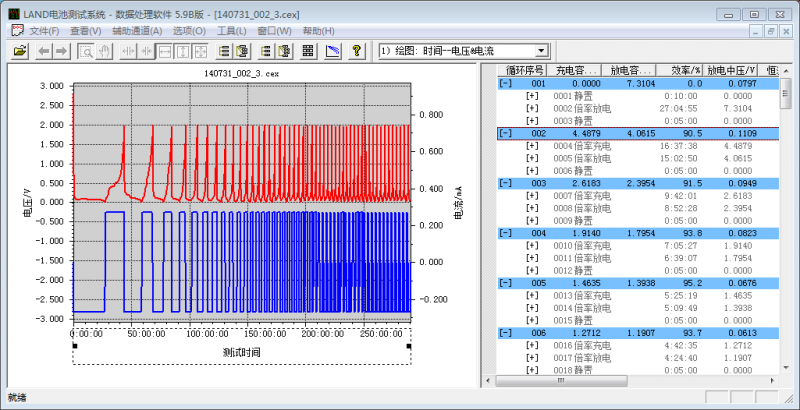Click the fit both axes icon
Screen dimensions: 800x410
(201, 51)
